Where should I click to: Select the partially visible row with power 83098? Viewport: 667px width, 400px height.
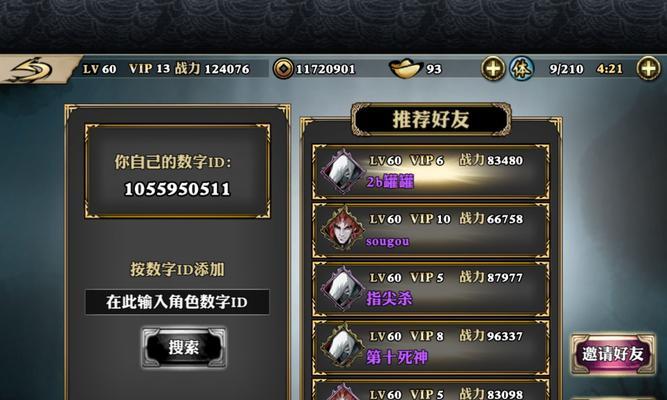pyautogui.click(x=431, y=390)
